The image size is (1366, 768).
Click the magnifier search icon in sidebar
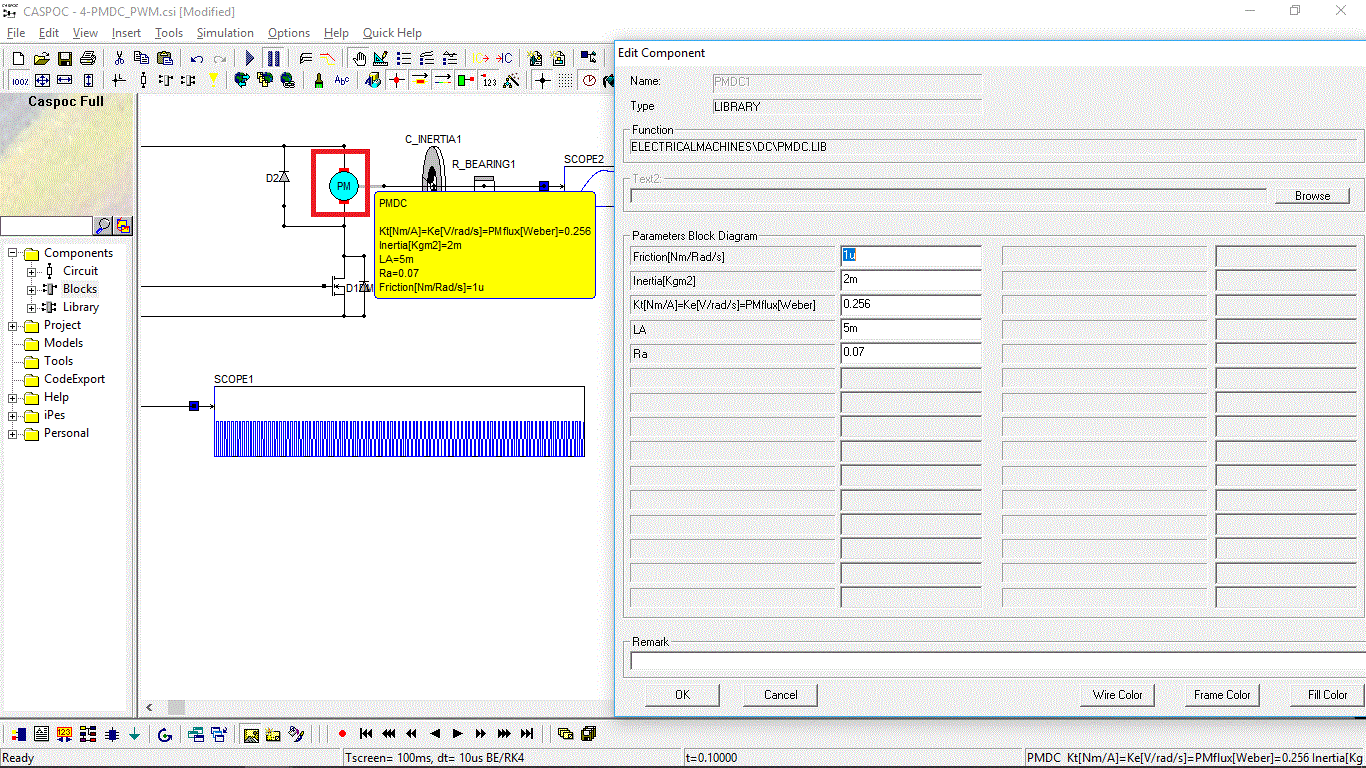(x=103, y=225)
